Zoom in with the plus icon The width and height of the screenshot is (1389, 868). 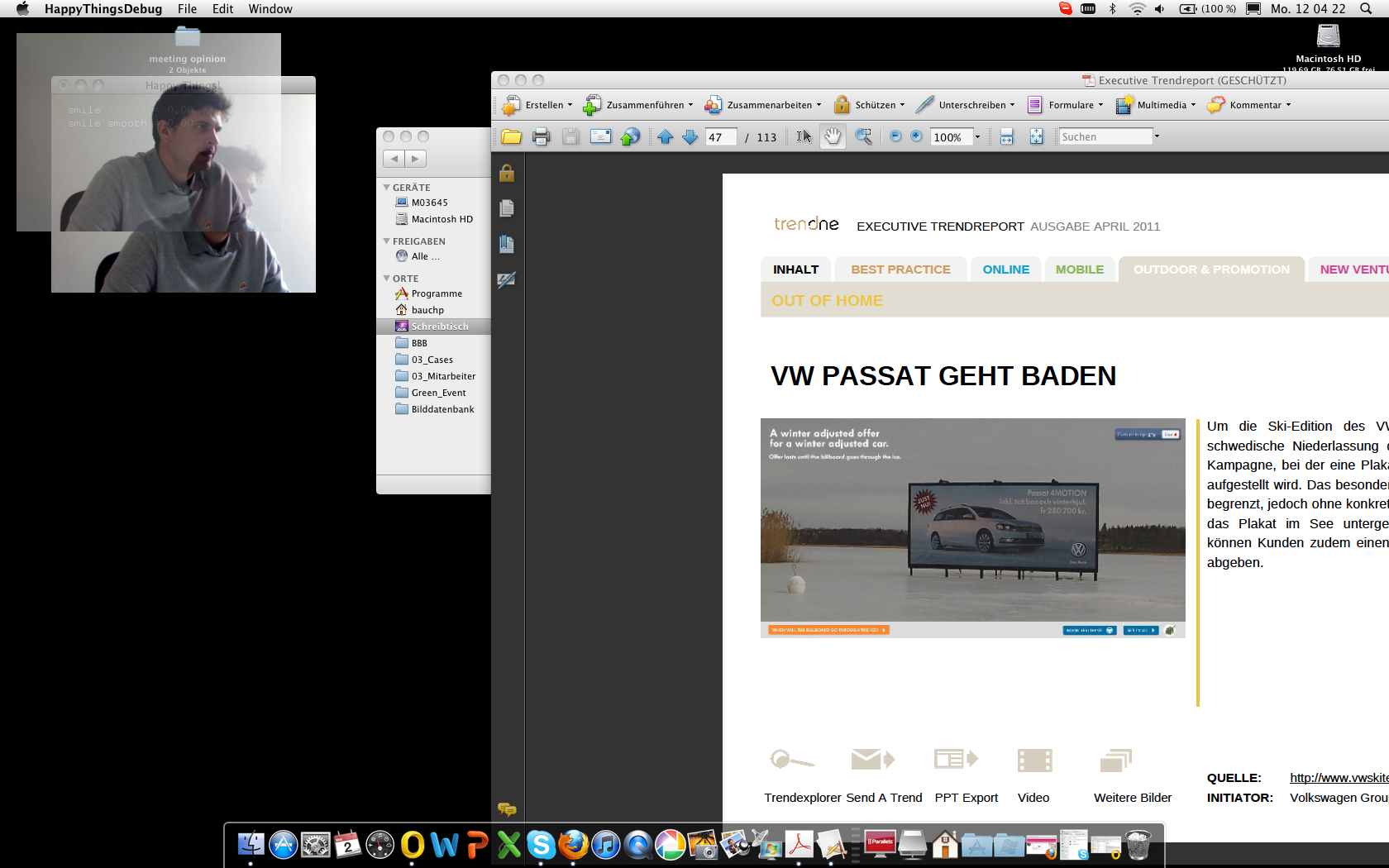point(916,136)
